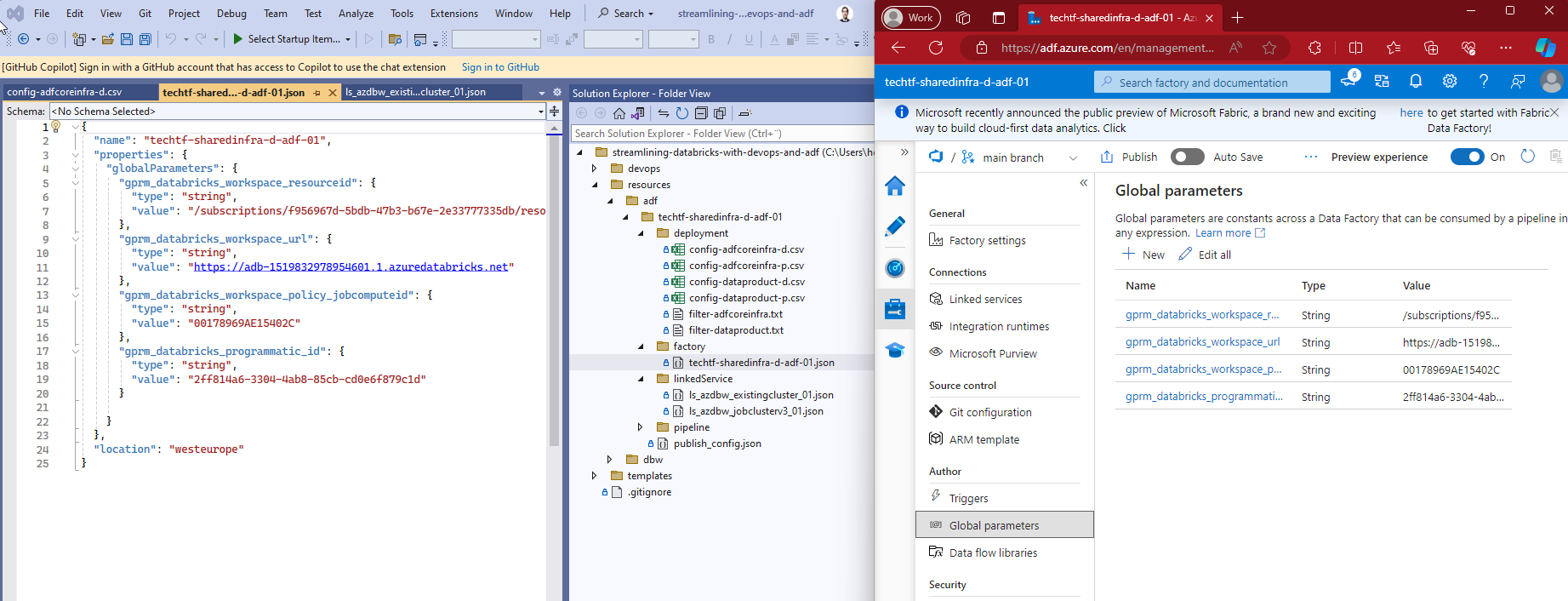Viewport: 1568px width, 601px height.
Task: Refresh the Solution Explorer folder view
Action: 682,113
